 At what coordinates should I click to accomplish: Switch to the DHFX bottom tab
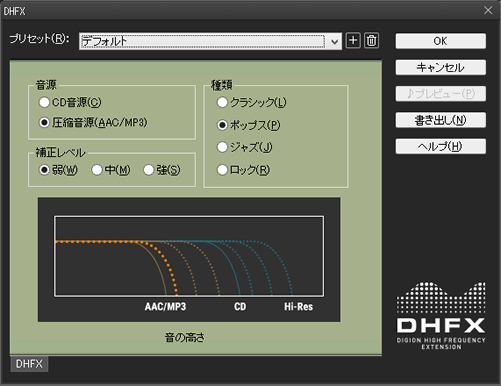point(29,364)
